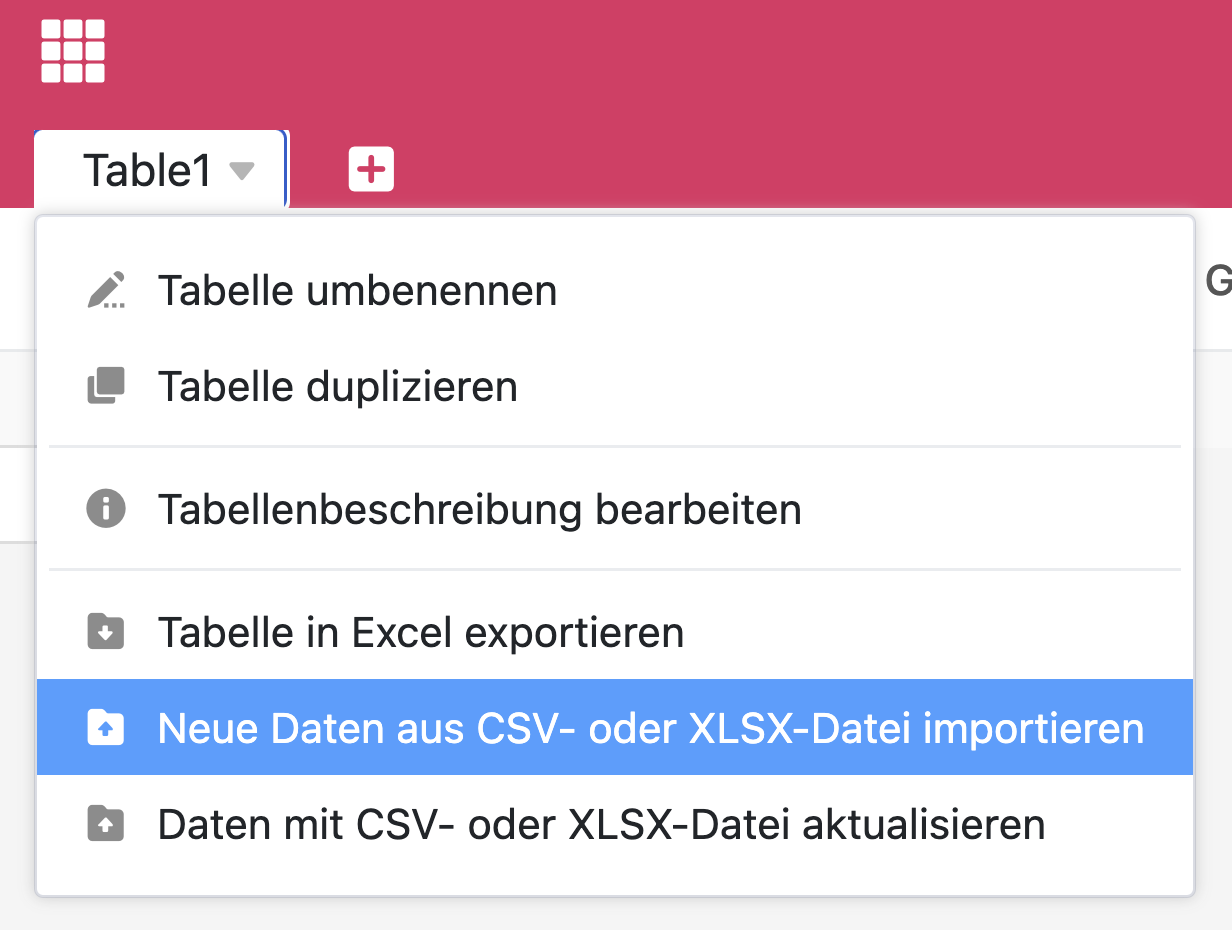The height and width of the screenshot is (930, 1232).
Task: Click the pencil icon for renaming table
Action: click(x=106, y=291)
